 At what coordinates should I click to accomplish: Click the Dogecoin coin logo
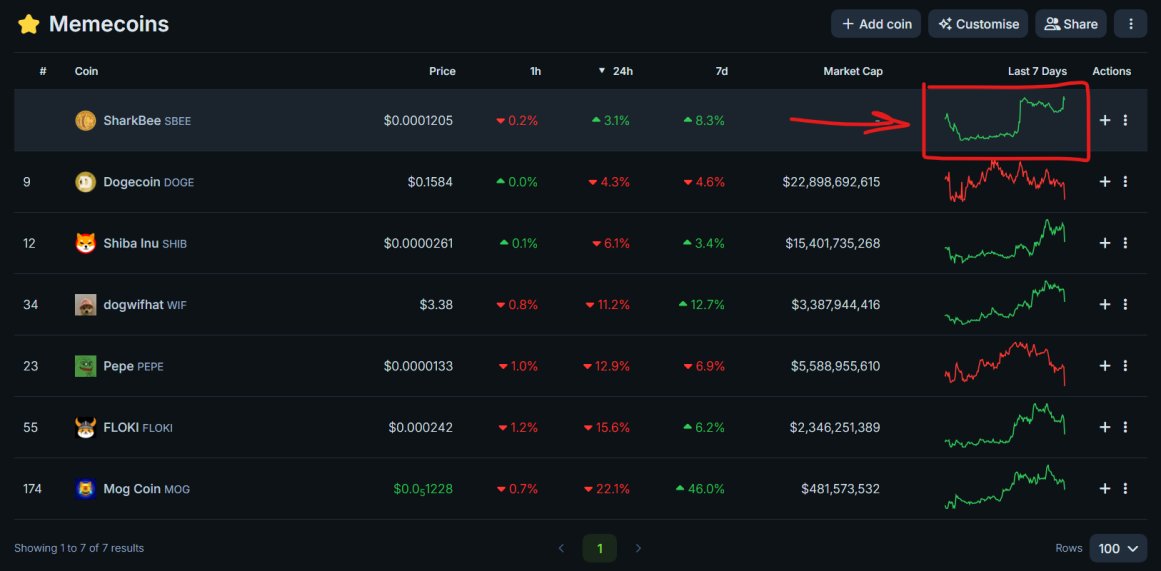coord(85,182)
